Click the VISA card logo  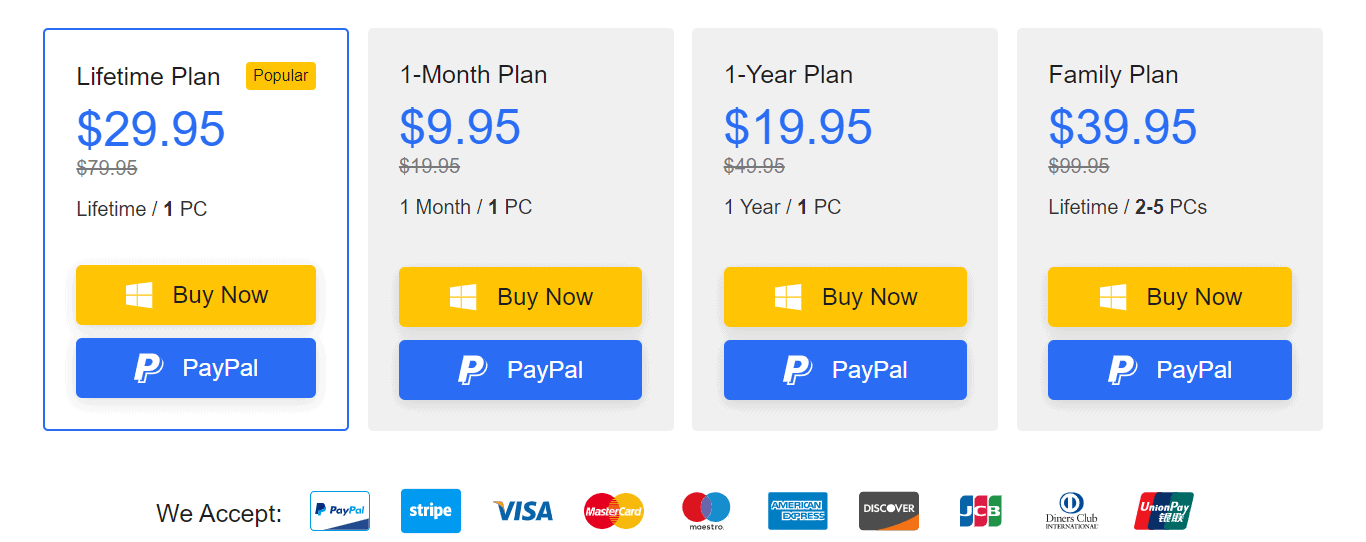click(x=523, y=511)
